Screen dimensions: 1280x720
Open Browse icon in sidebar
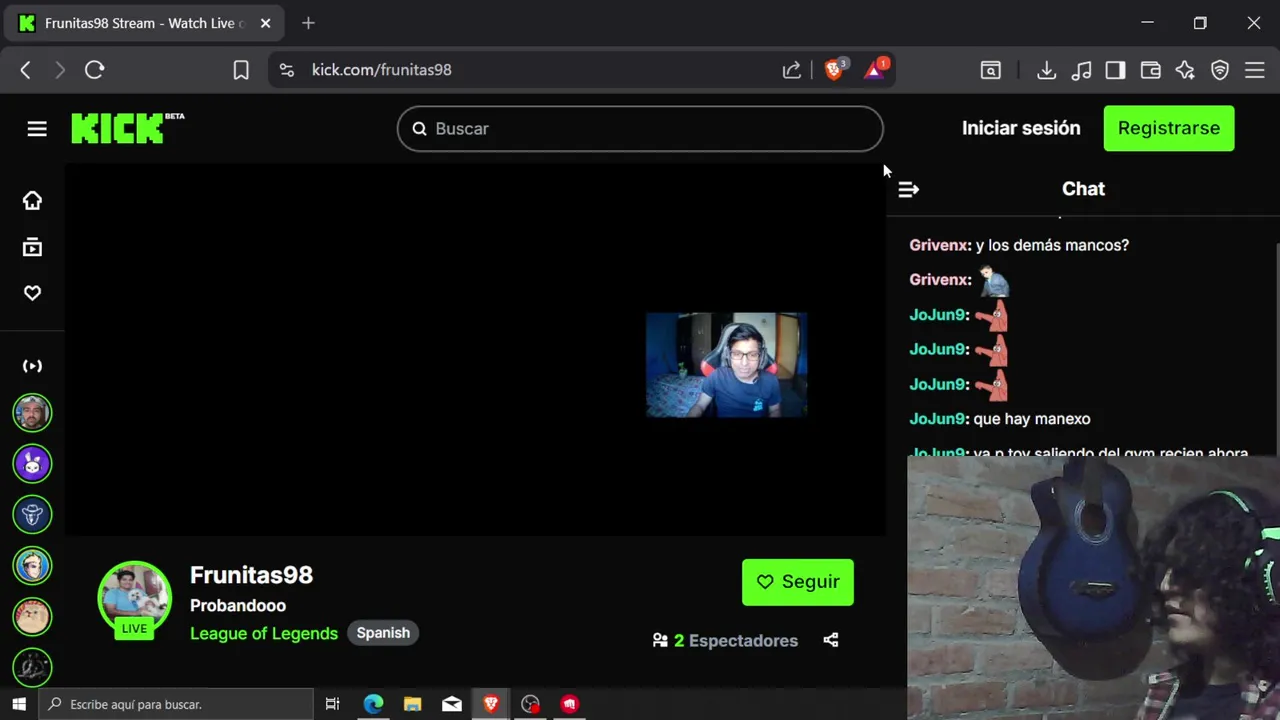pyautogui.click(x=32, y=247)
